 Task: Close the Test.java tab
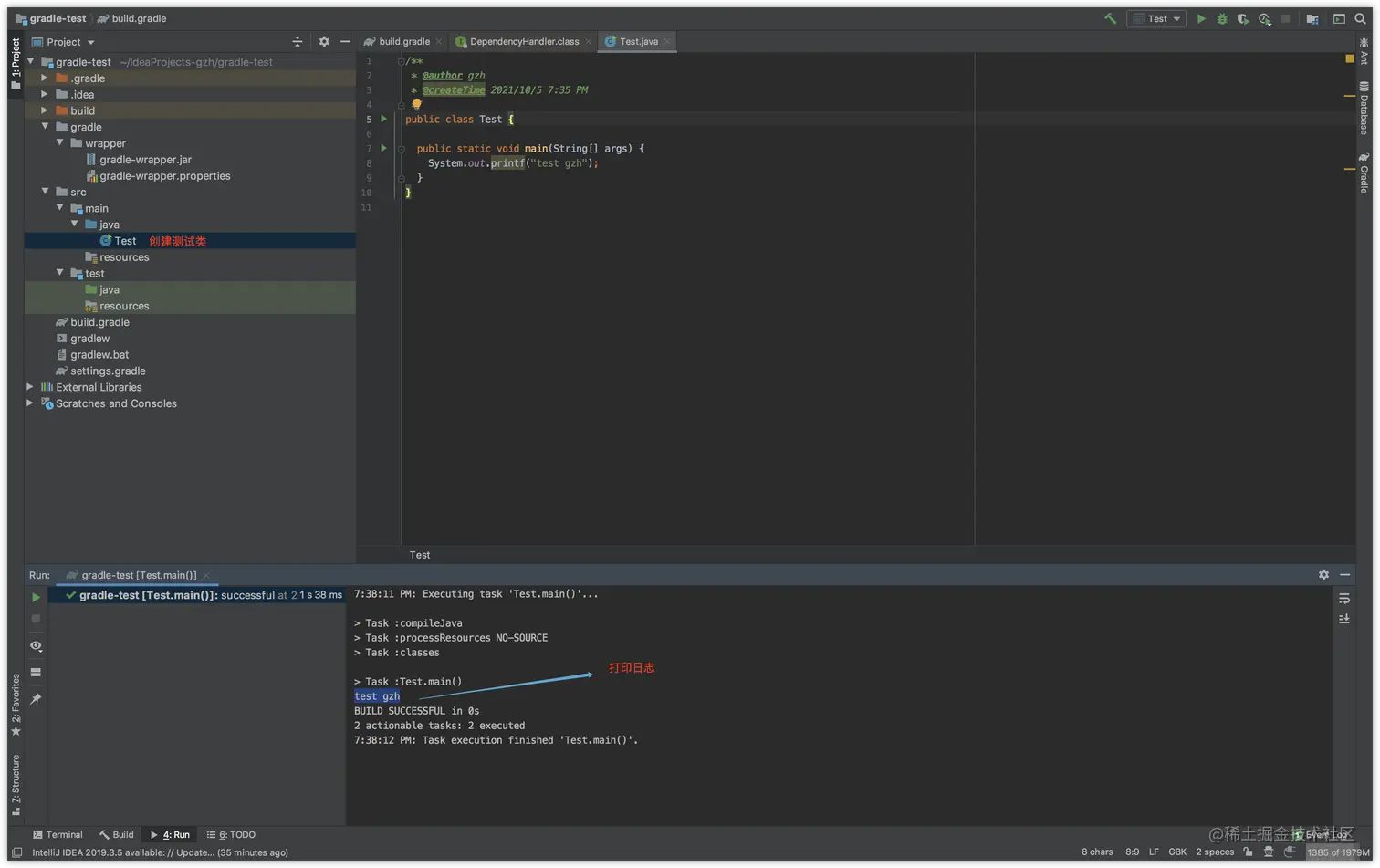coord(667,42)
